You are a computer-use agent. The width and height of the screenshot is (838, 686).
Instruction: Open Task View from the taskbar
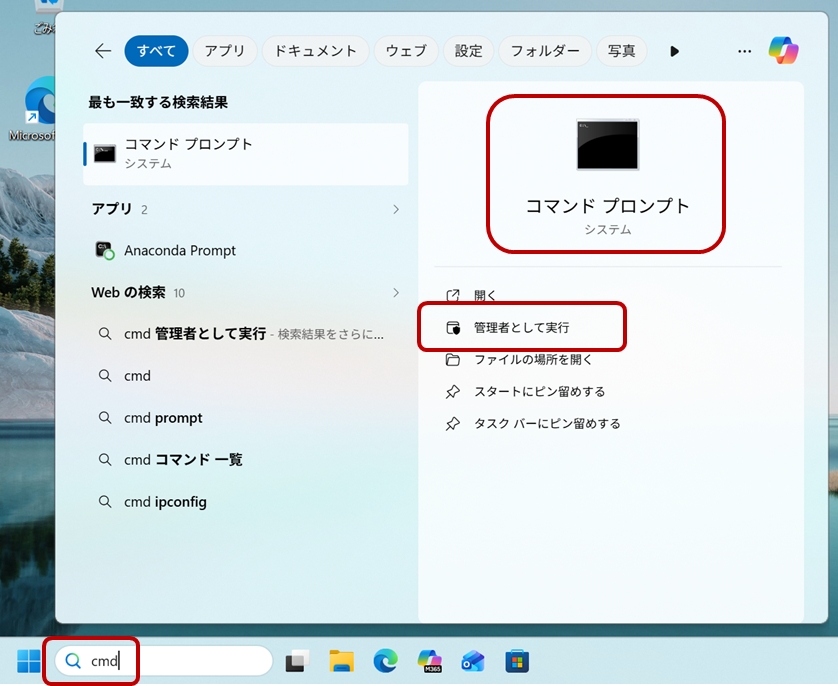(x=297, y=661)
